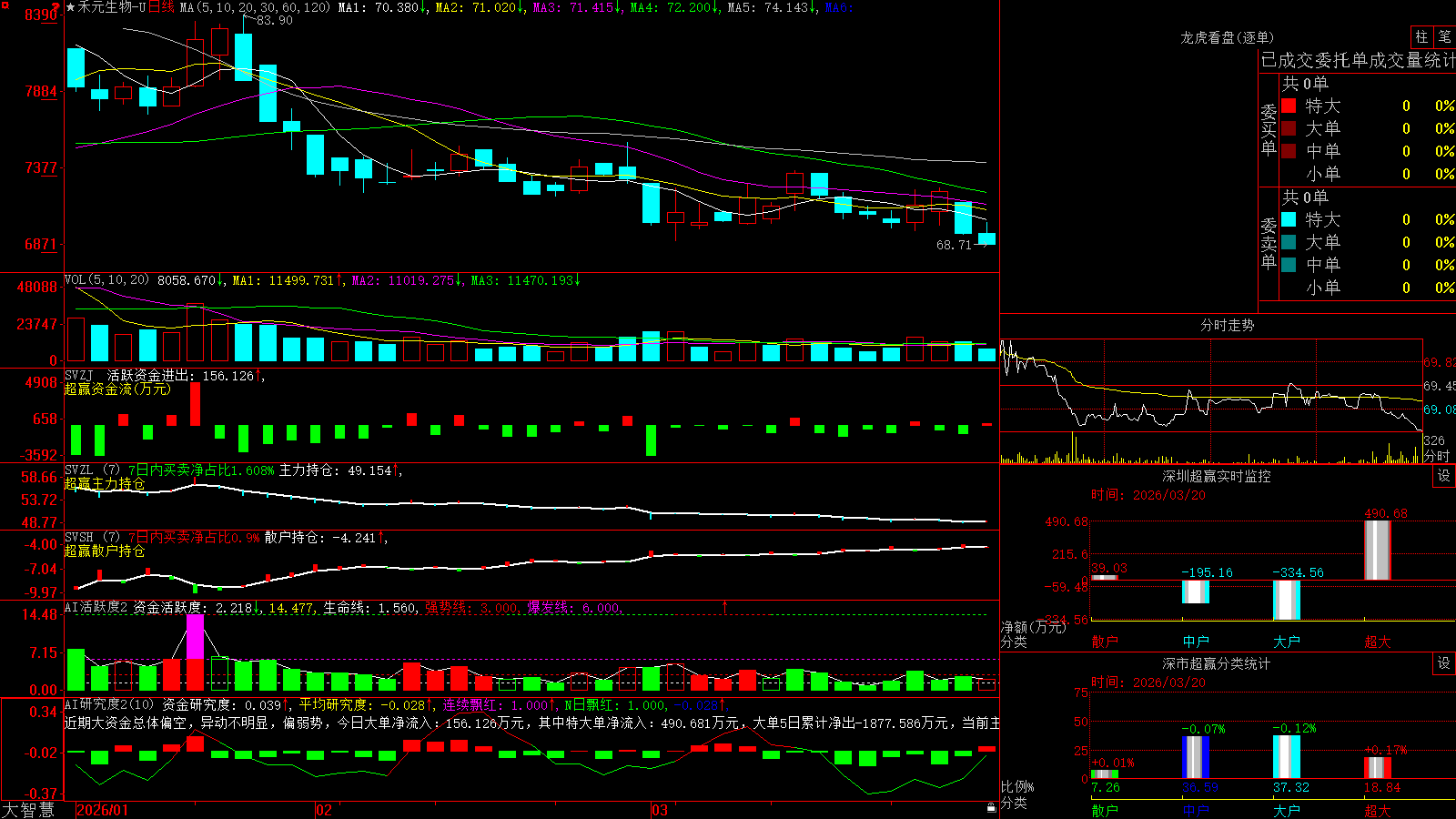Screen dimensions: 1456x819
Task: Click the 中户 bar valued -195.16
Action: (1196, 592)
